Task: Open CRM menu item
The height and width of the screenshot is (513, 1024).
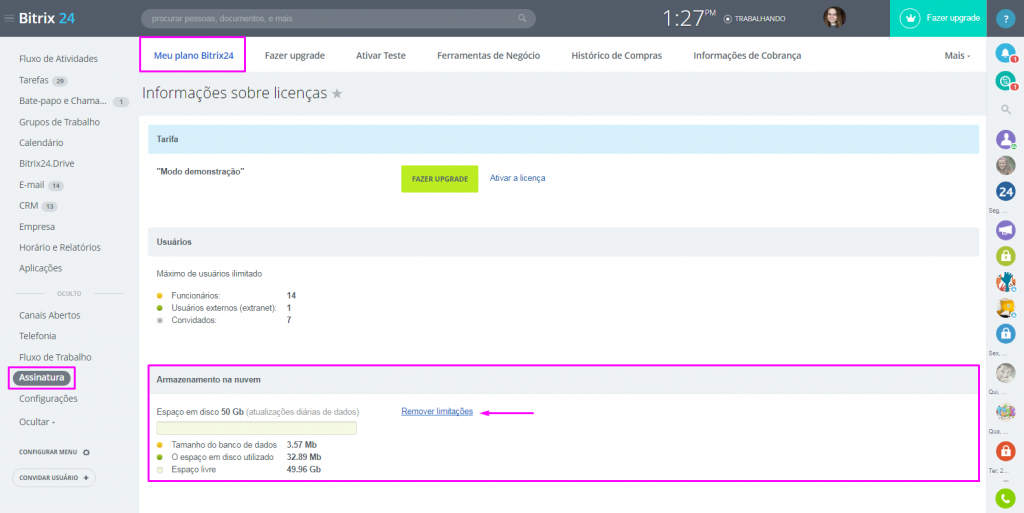Action: coord(29,206)
